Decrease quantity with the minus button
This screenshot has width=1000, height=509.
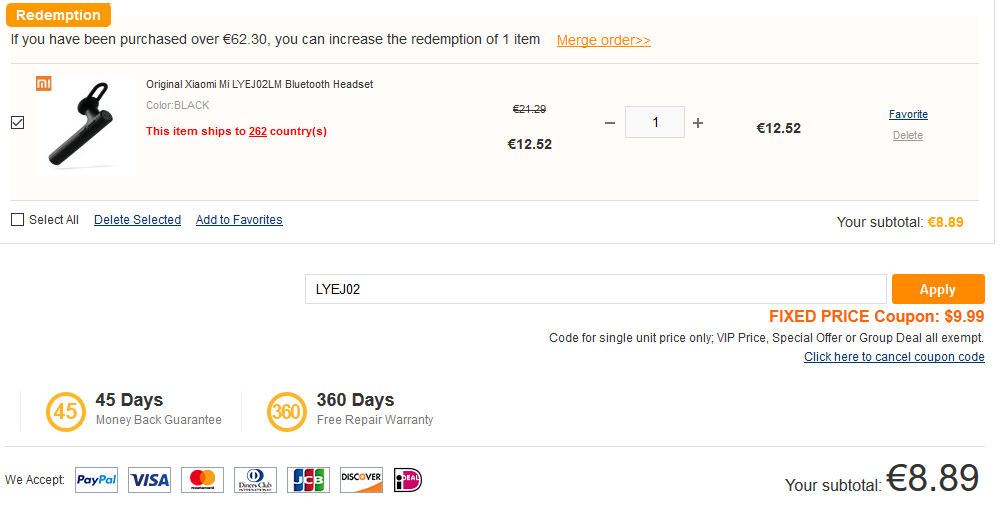[x=610, y=123]
